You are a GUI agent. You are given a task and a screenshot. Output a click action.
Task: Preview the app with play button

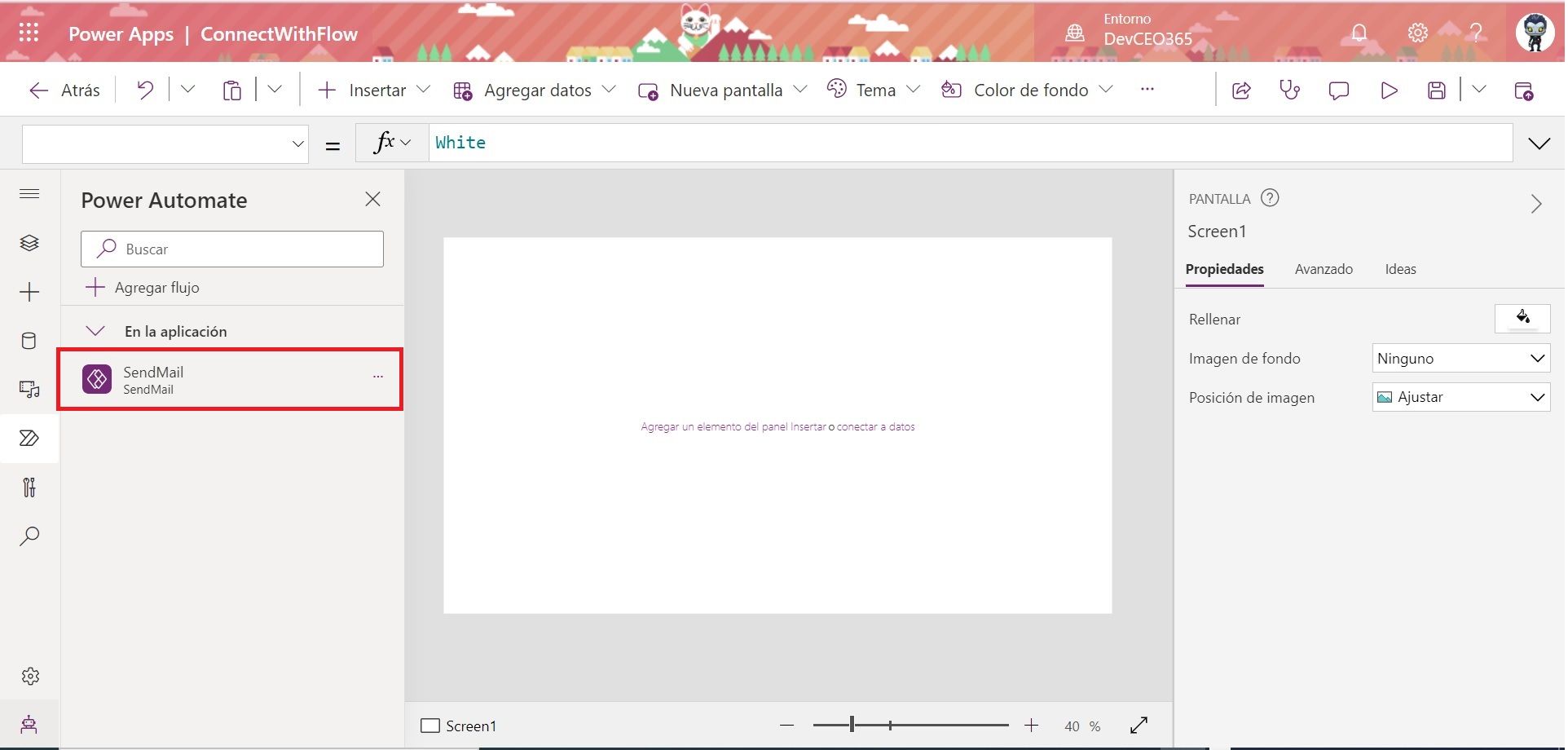click(1390, 90)
